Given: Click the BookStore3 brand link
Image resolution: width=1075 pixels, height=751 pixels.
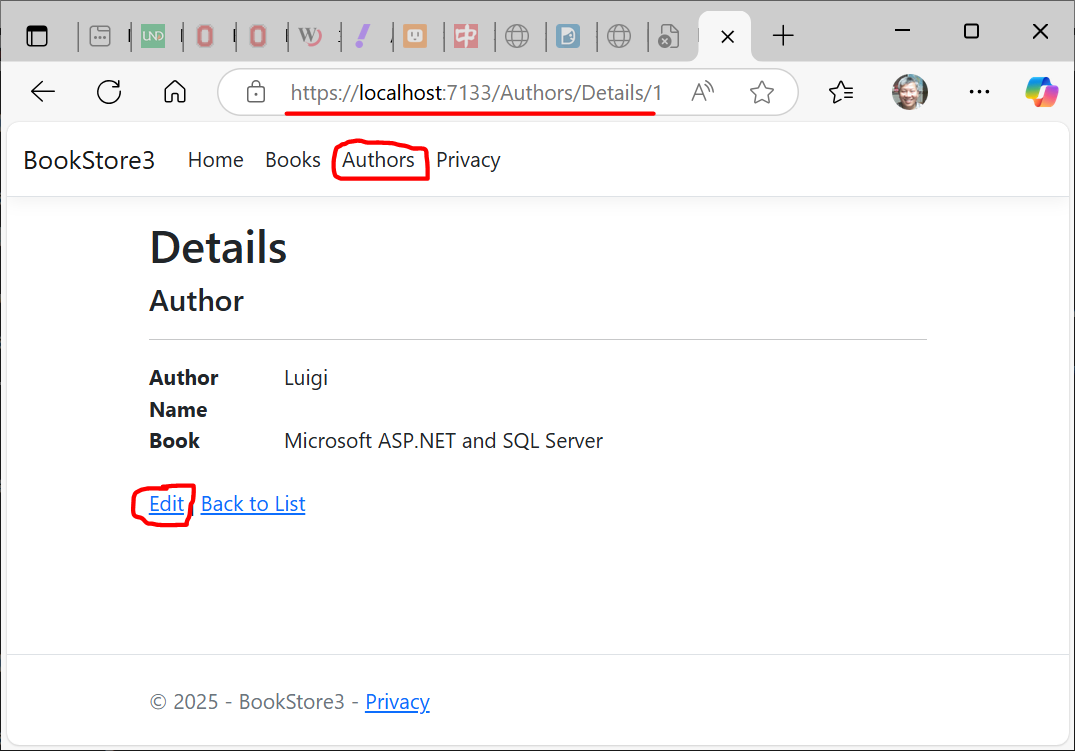Looking at the screenshot, I should click(x=89, y=160).
